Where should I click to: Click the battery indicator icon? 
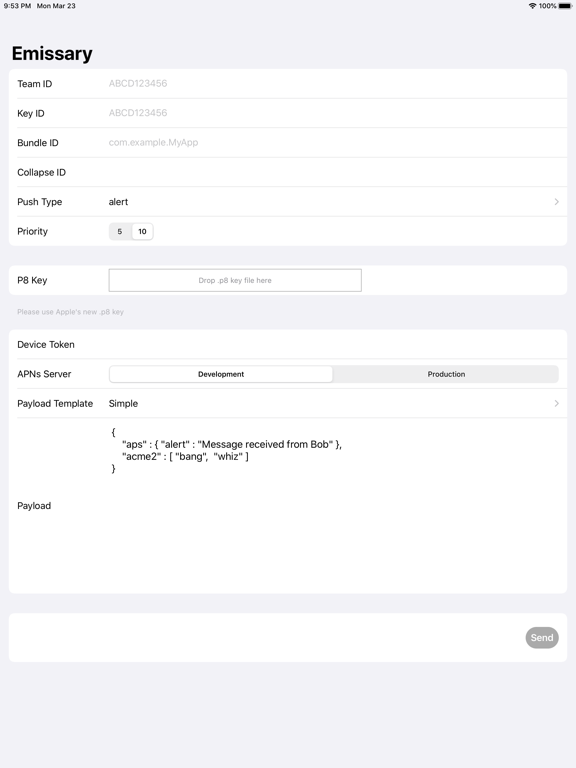(565, 6)
